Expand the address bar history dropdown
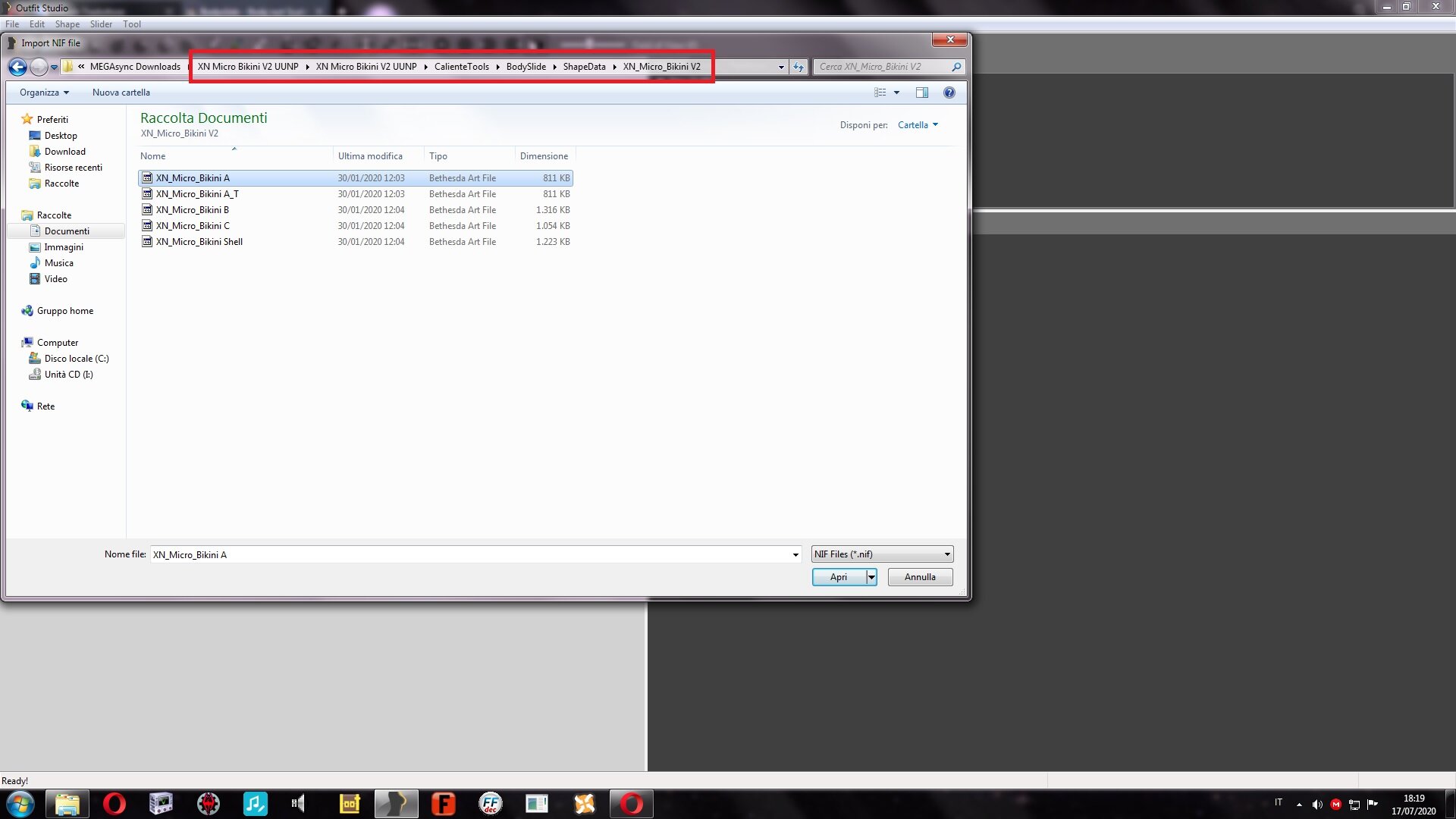This screenshot has width=1456, height=819. pyautogui.click(x=781, y=67)
